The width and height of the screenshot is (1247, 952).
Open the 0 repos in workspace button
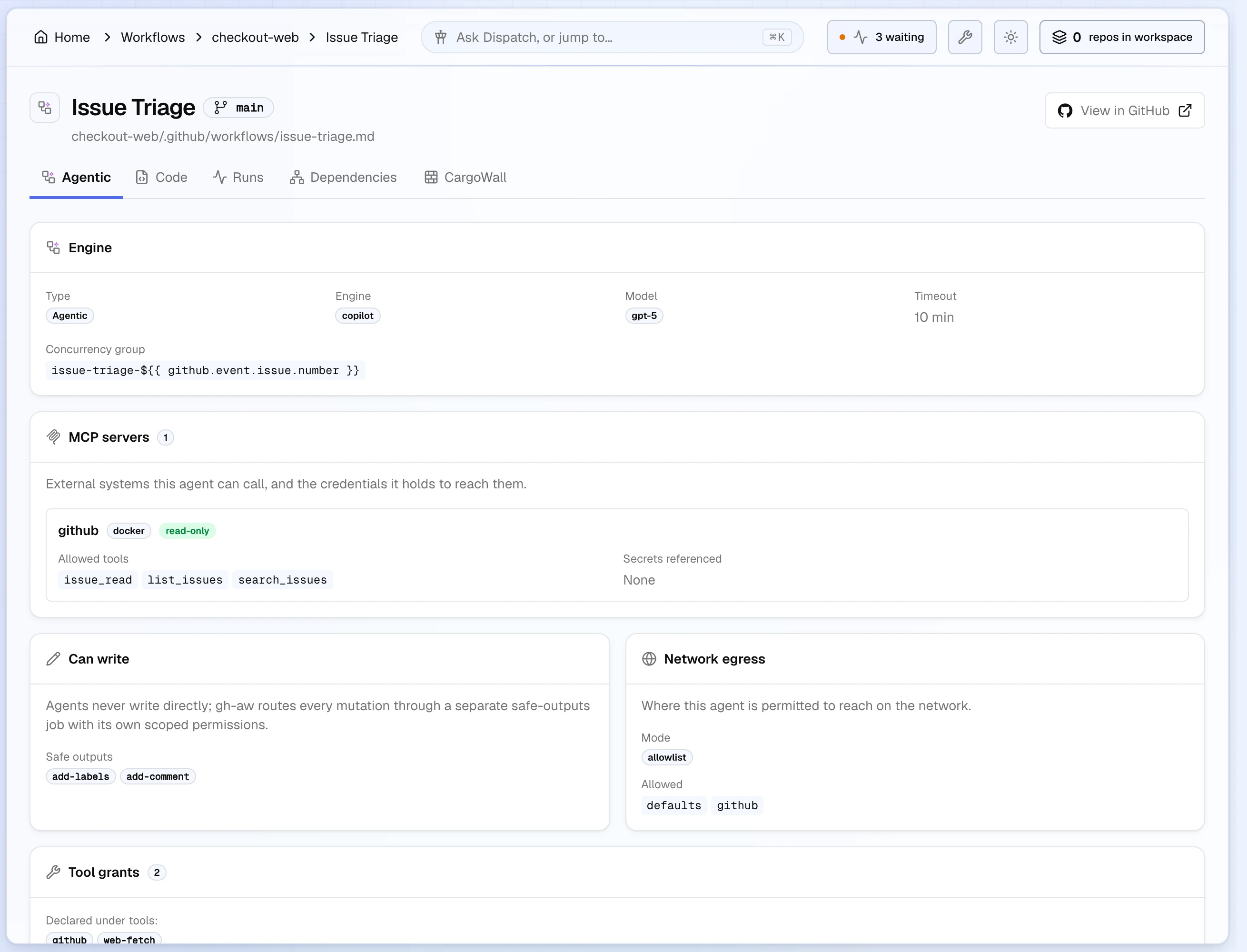1122,38
